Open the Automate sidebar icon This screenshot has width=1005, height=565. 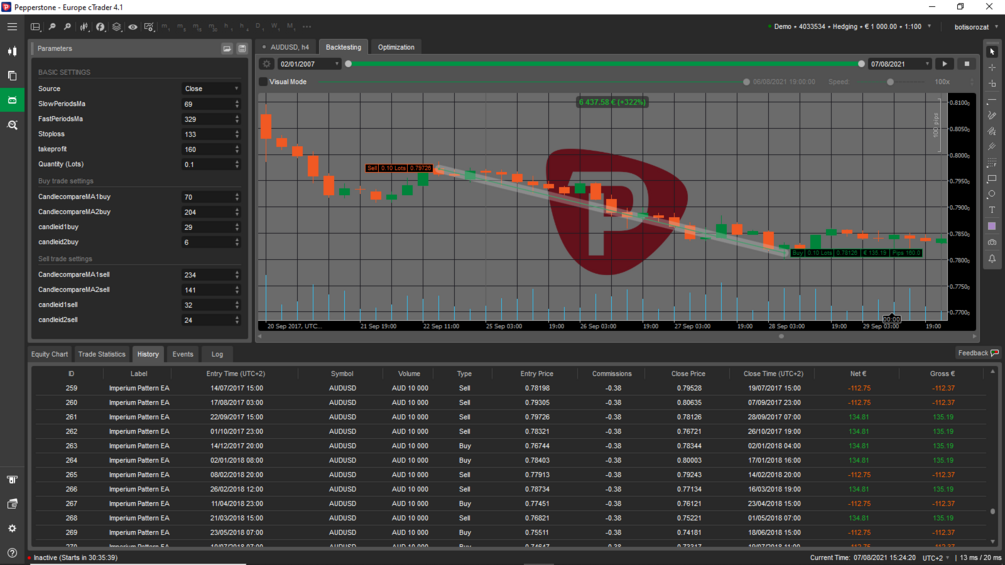12,100
